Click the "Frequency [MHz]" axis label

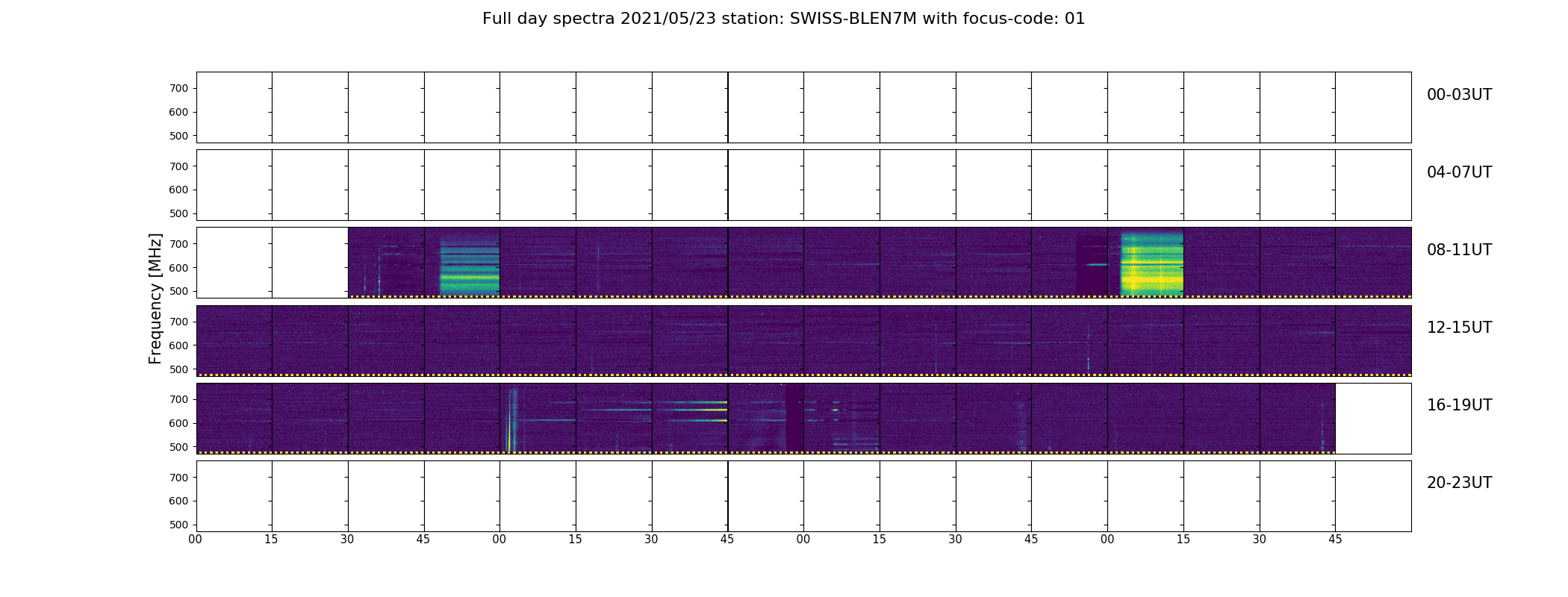(155, 298)
